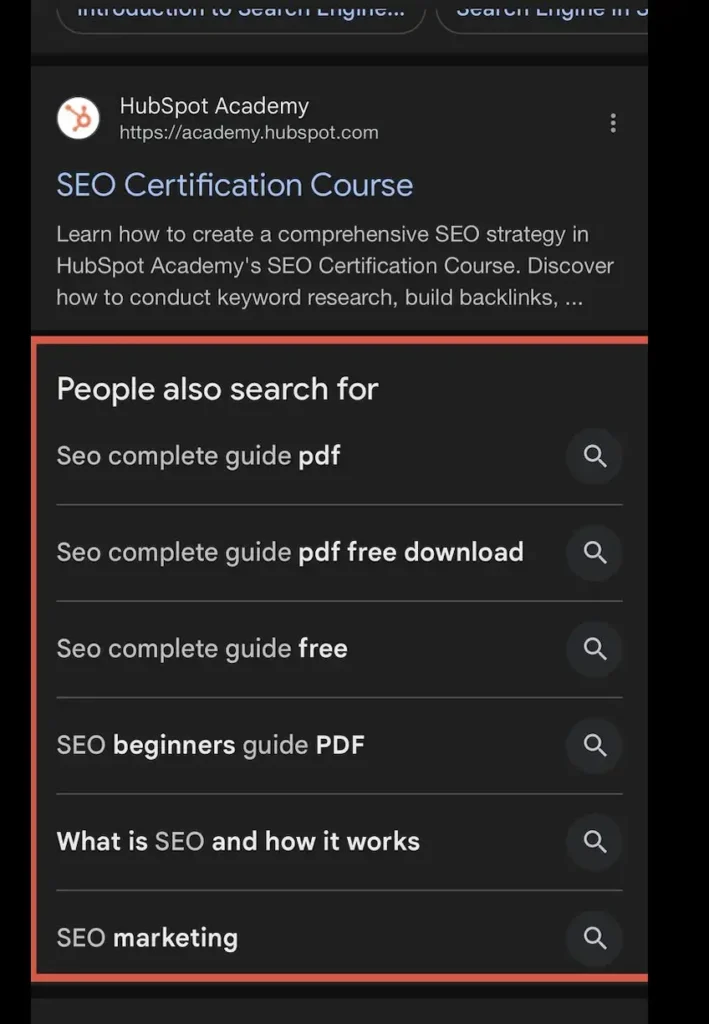The image size is (709, 1024).
Task: Search for 'Seo complete guide free'
Action: point(202,648)
